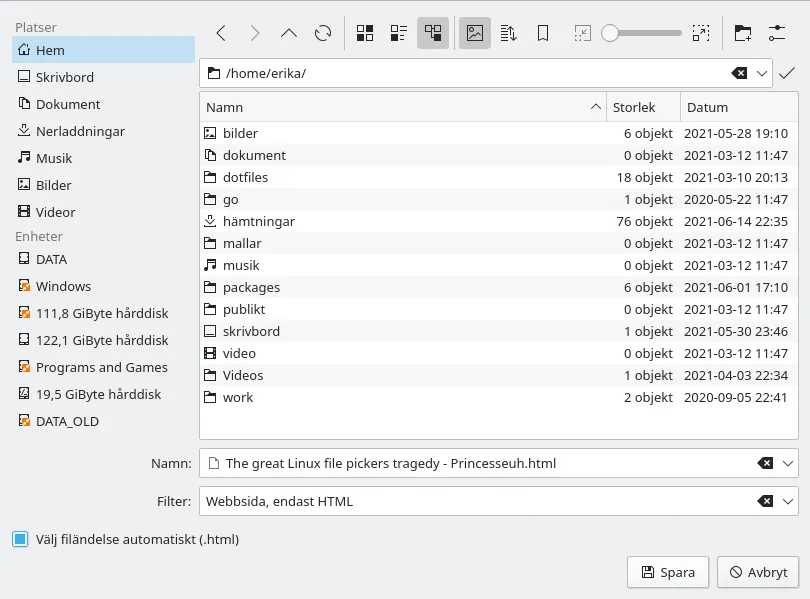Open the sort order menu
This screenshot has height=599, width=810.
(508, 32)
